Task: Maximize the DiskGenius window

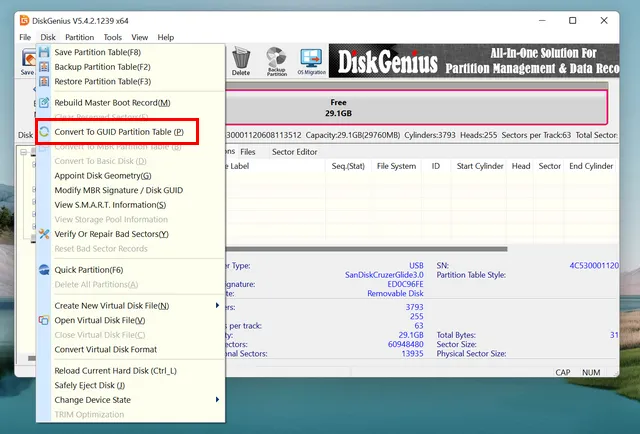Action: 573,20
